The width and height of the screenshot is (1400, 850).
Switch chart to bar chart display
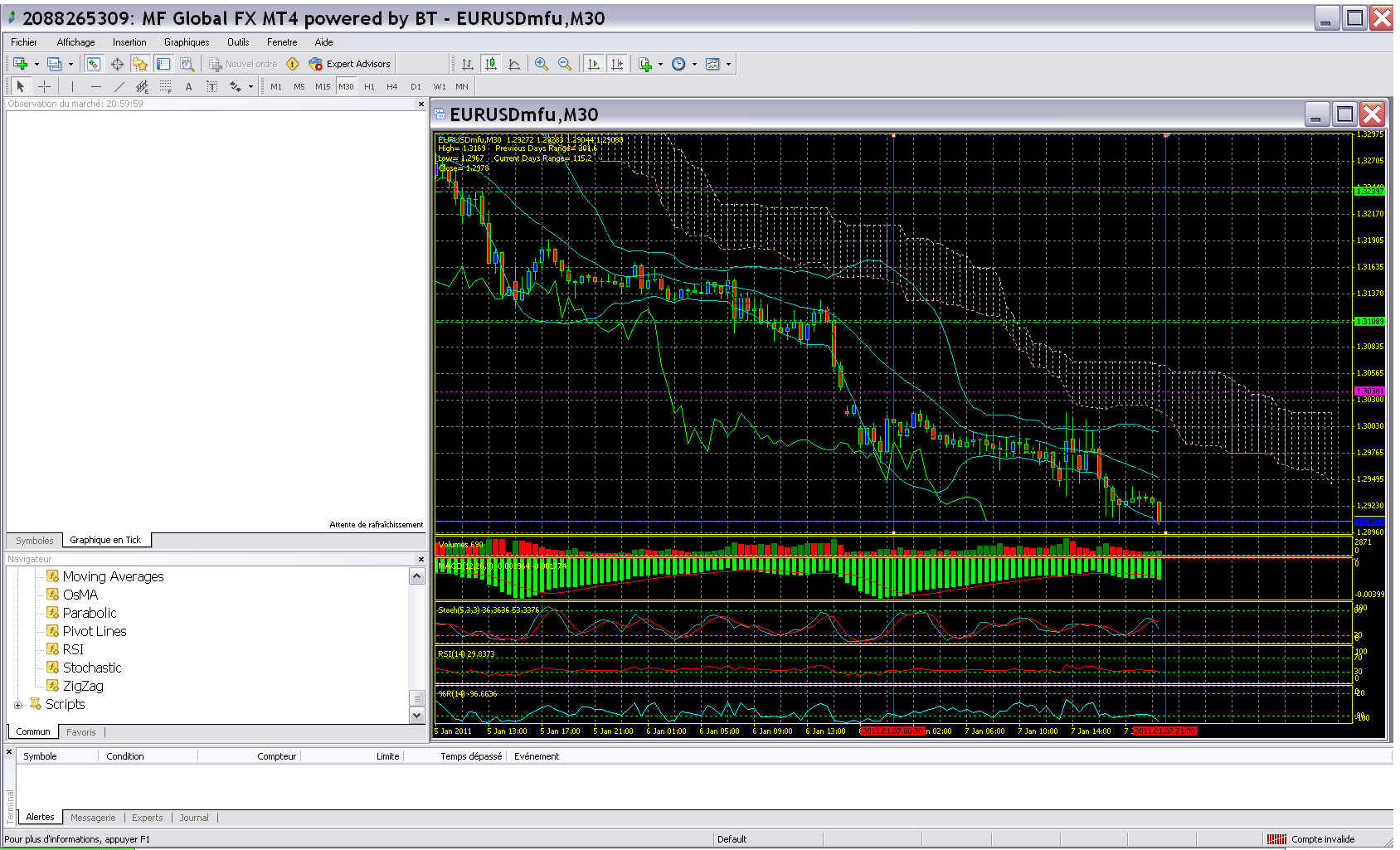(468, 64)
